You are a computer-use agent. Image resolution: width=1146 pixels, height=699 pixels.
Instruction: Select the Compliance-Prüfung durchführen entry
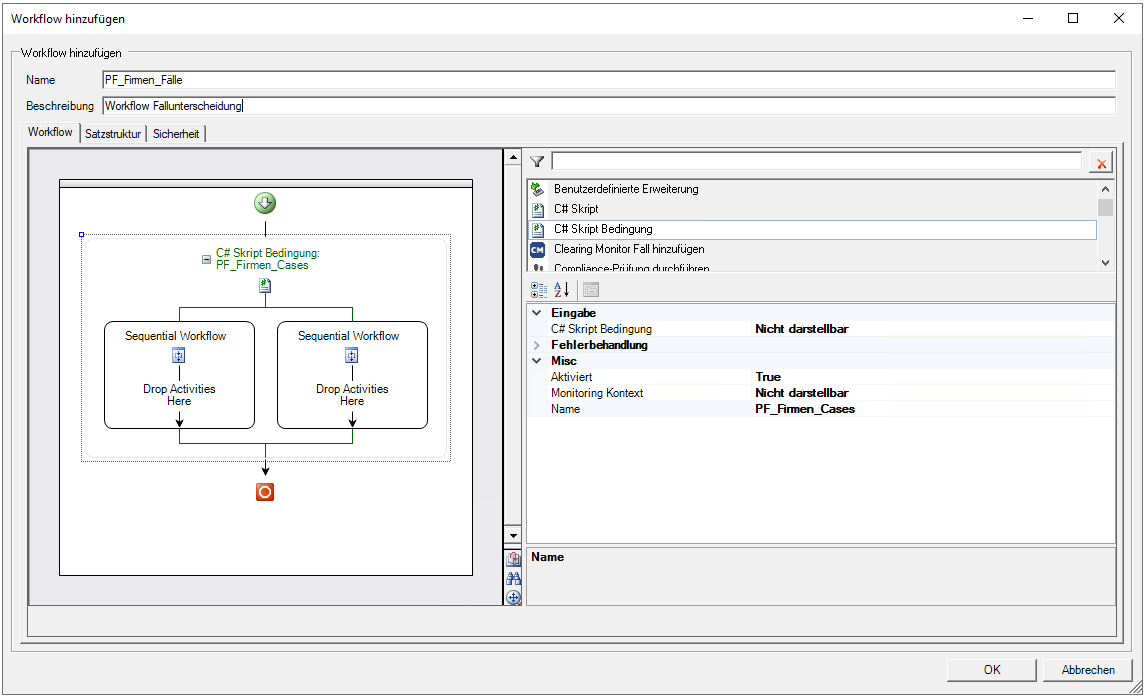pos(812,267)
